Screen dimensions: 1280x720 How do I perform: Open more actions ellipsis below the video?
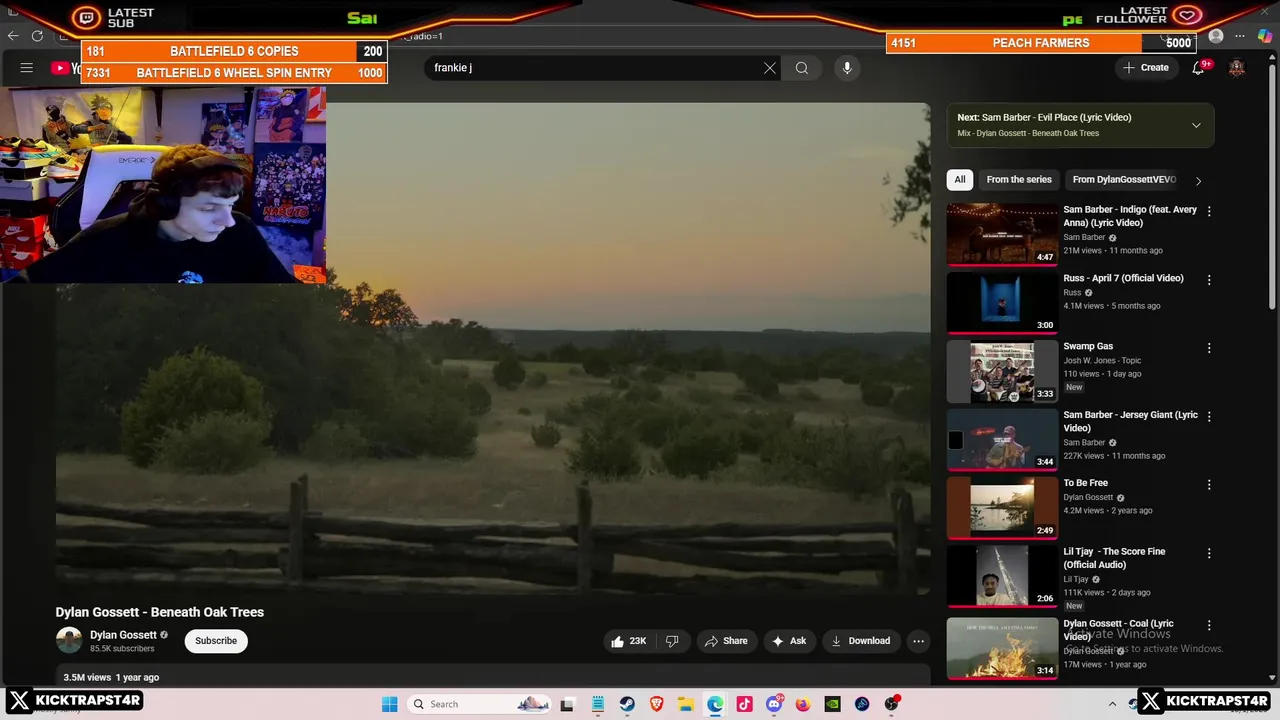click(x=918, y=641)
